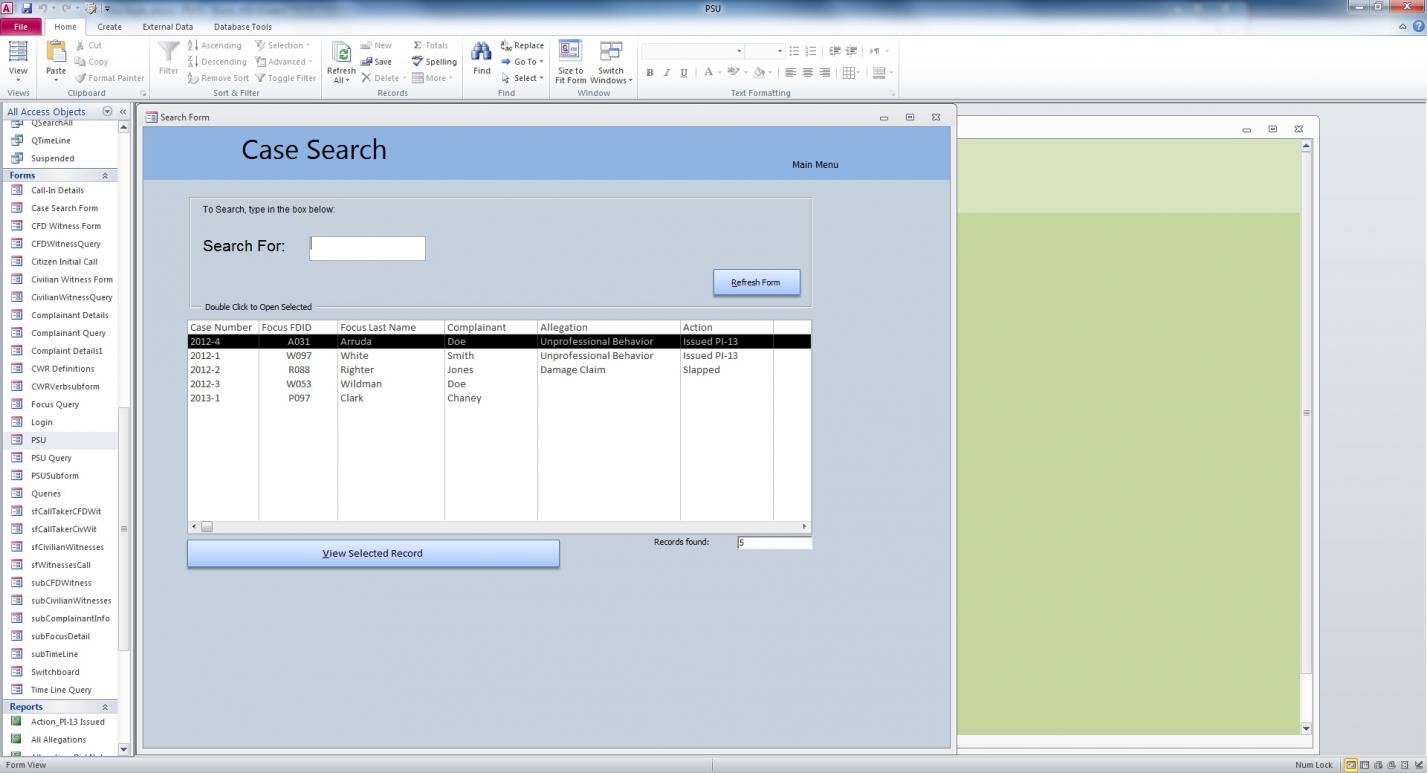
Task: Open the Go To dropdown
Action: [x=523, y=61]
